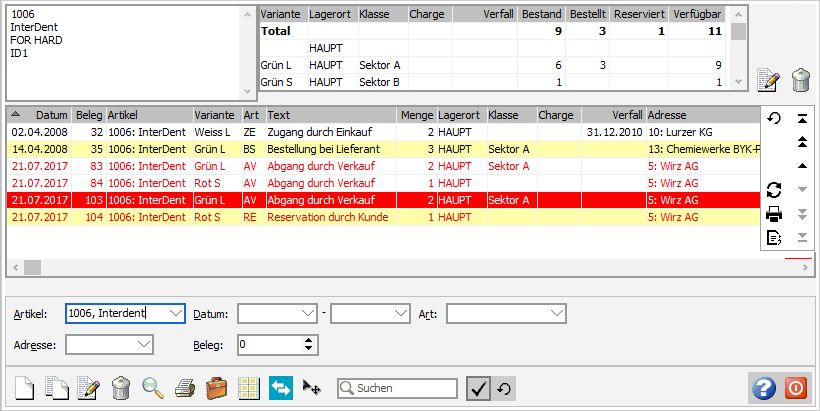Select the red row with Beleg 103
This screenshot has height=411, width=820.
point(380,200)
